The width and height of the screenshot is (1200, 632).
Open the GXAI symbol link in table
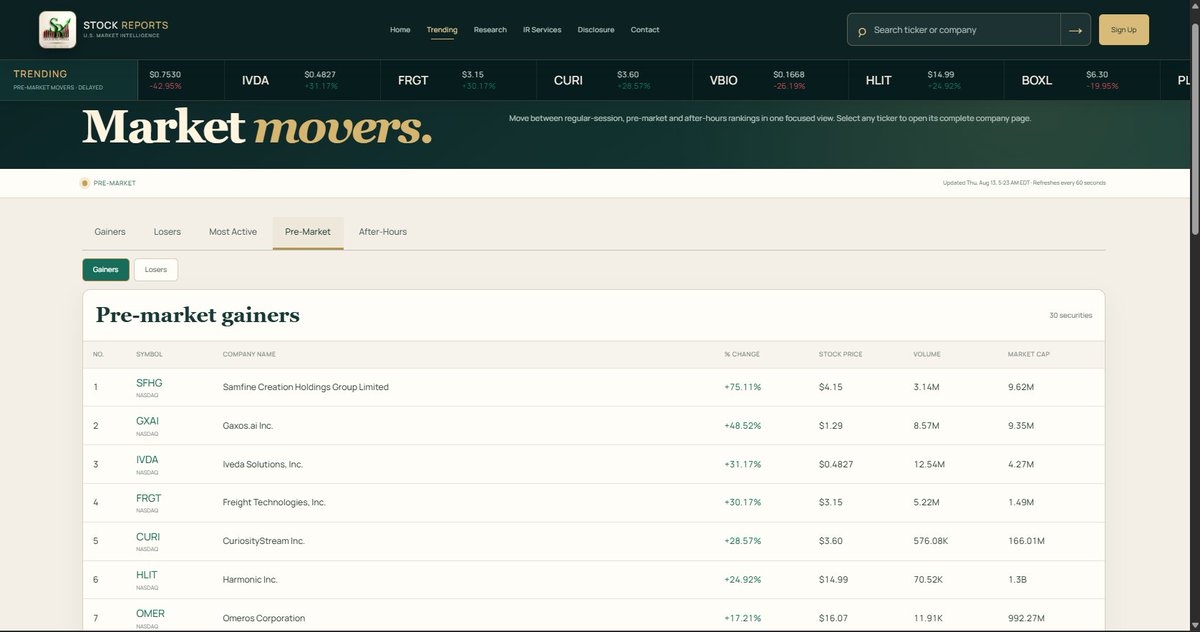(x=147, y=421)
